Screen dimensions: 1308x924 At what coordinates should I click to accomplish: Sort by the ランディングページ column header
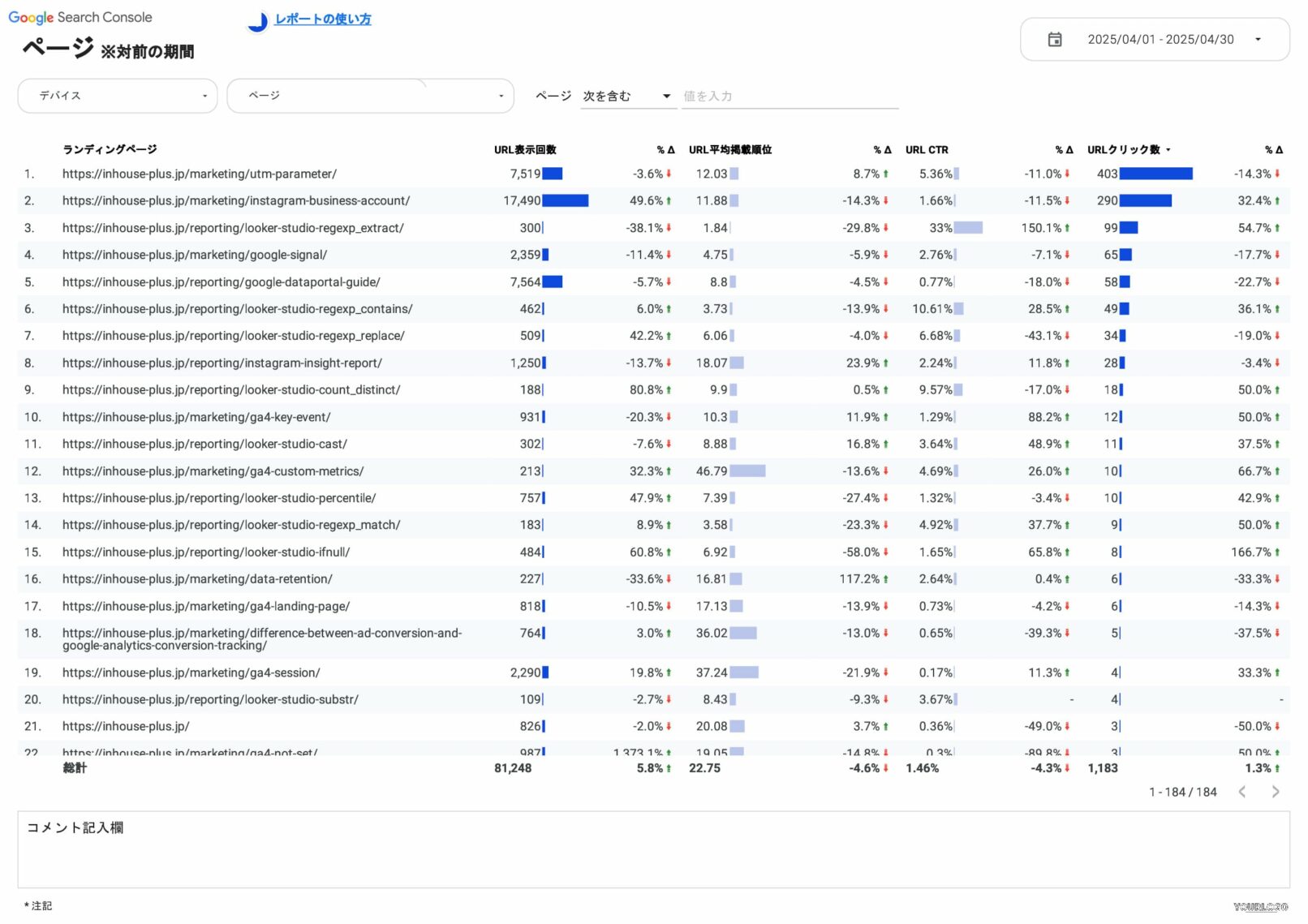[x=110, y=149]
